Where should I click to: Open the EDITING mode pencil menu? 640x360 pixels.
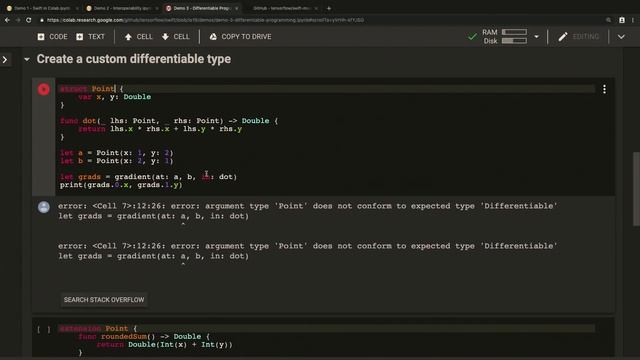click(x=579, y=37)
